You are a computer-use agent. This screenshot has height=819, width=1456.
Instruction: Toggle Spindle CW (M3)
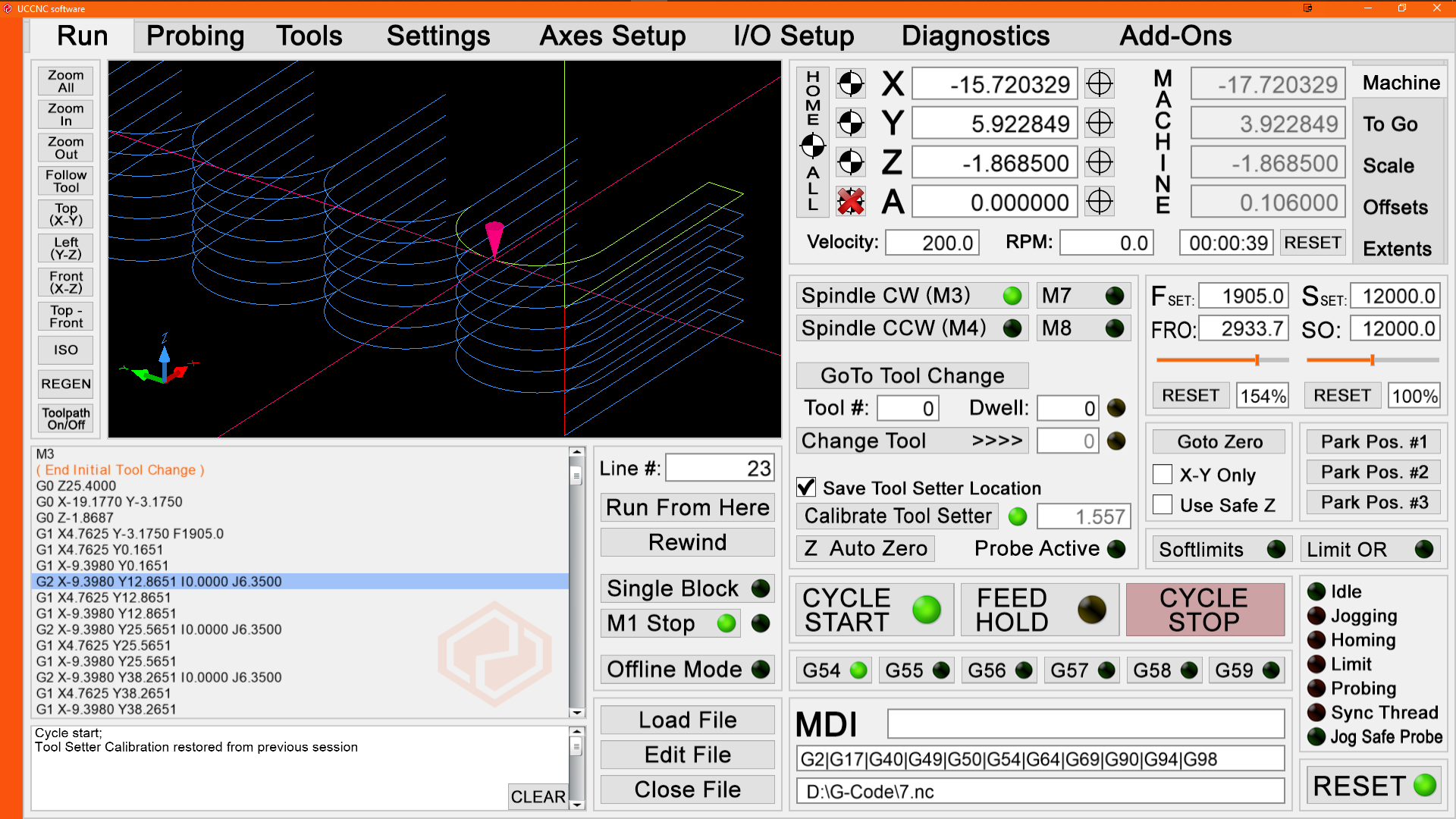912,296
